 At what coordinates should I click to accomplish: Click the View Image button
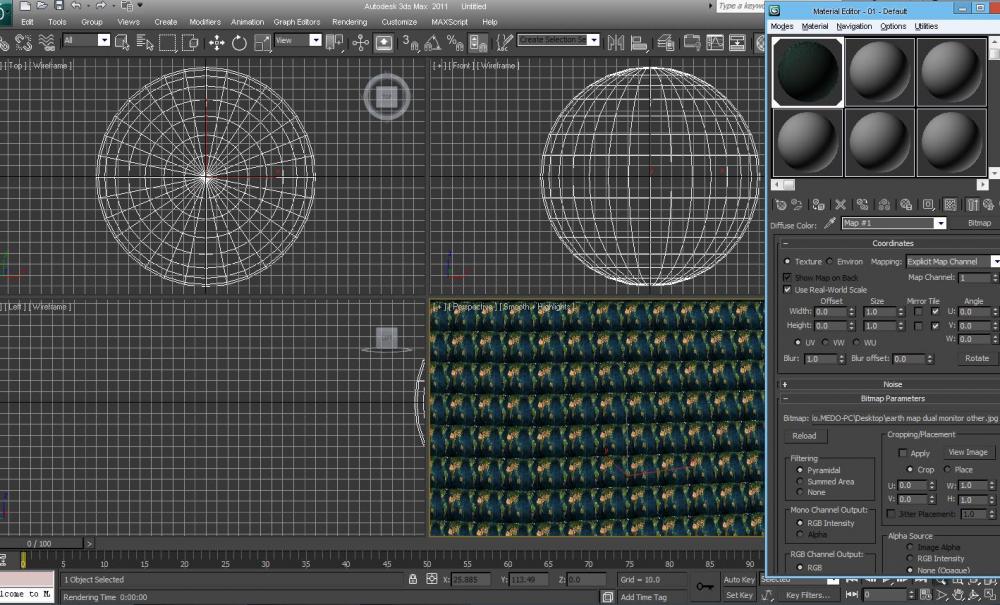click(967, 452)
